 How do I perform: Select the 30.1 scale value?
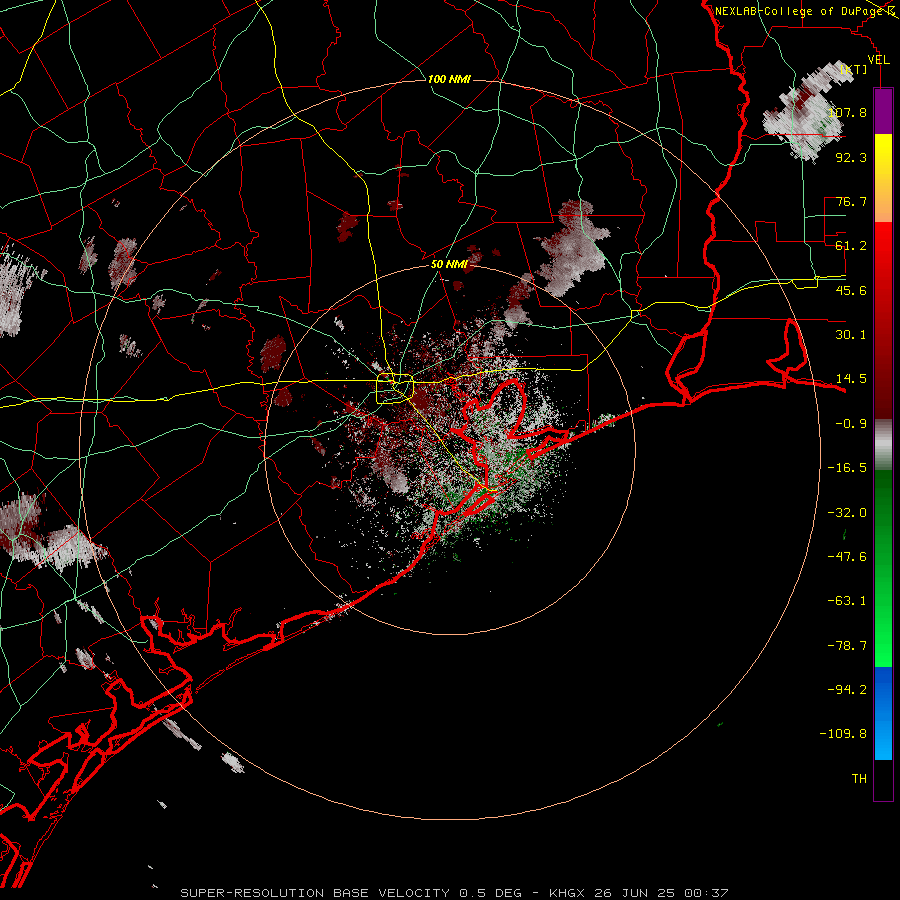pos(851,335)
